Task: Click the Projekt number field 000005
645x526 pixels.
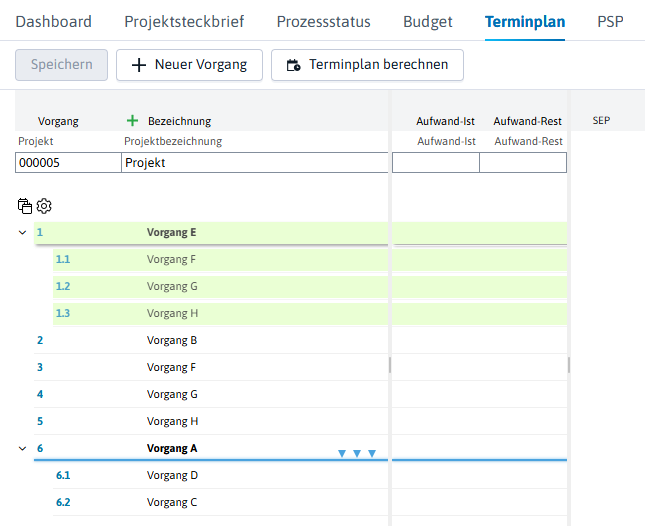Action: 68,162
